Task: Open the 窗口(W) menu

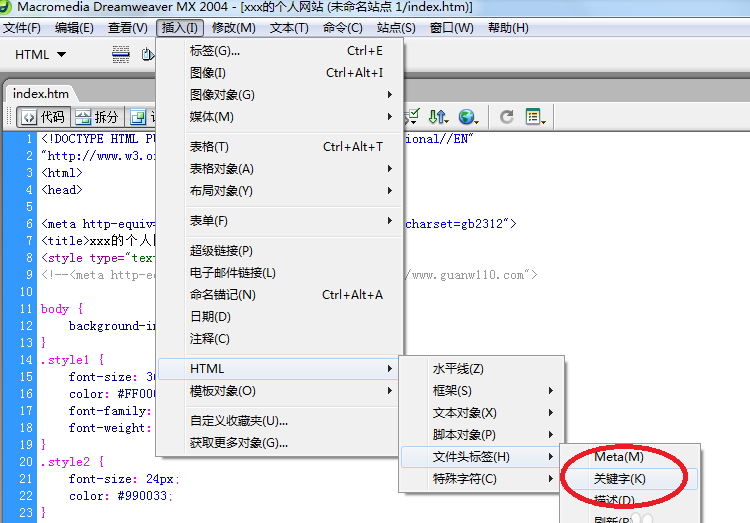Action: (x=452, y=28)
